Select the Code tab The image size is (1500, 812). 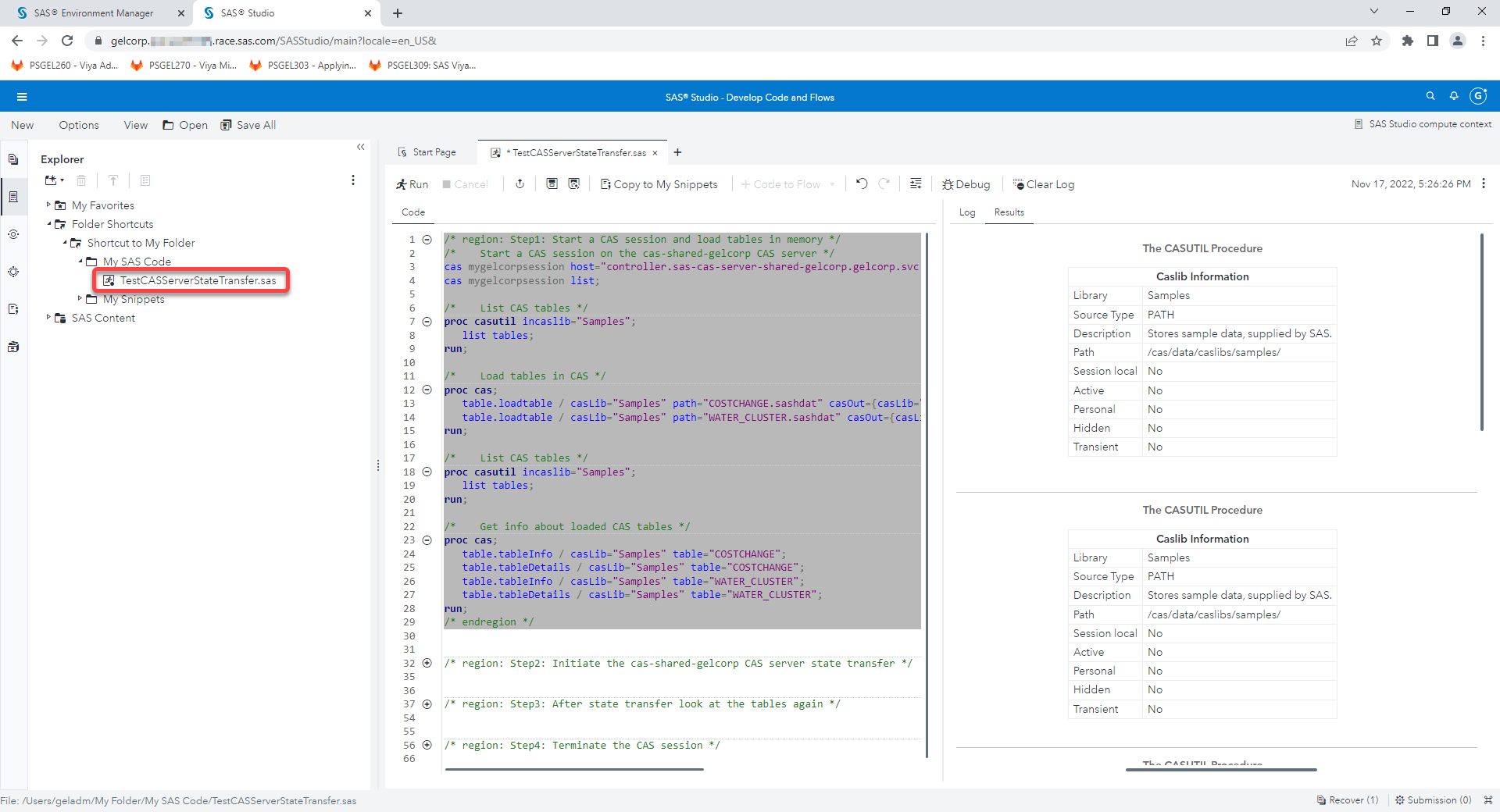click(413, 212)
